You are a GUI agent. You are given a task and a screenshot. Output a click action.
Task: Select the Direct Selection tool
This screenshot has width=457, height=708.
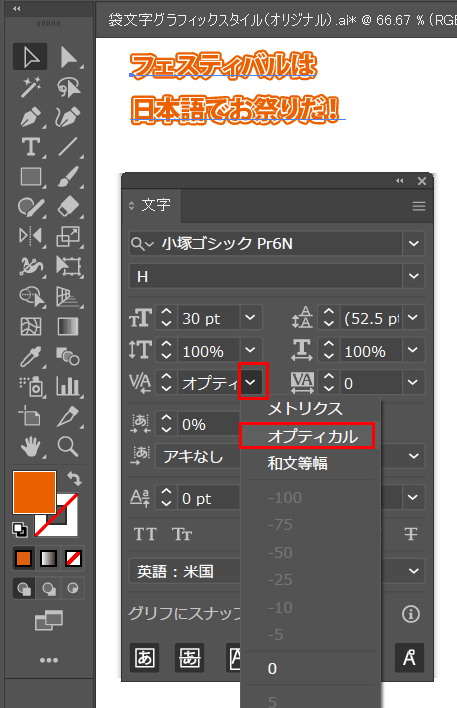[x=68, y=57]
